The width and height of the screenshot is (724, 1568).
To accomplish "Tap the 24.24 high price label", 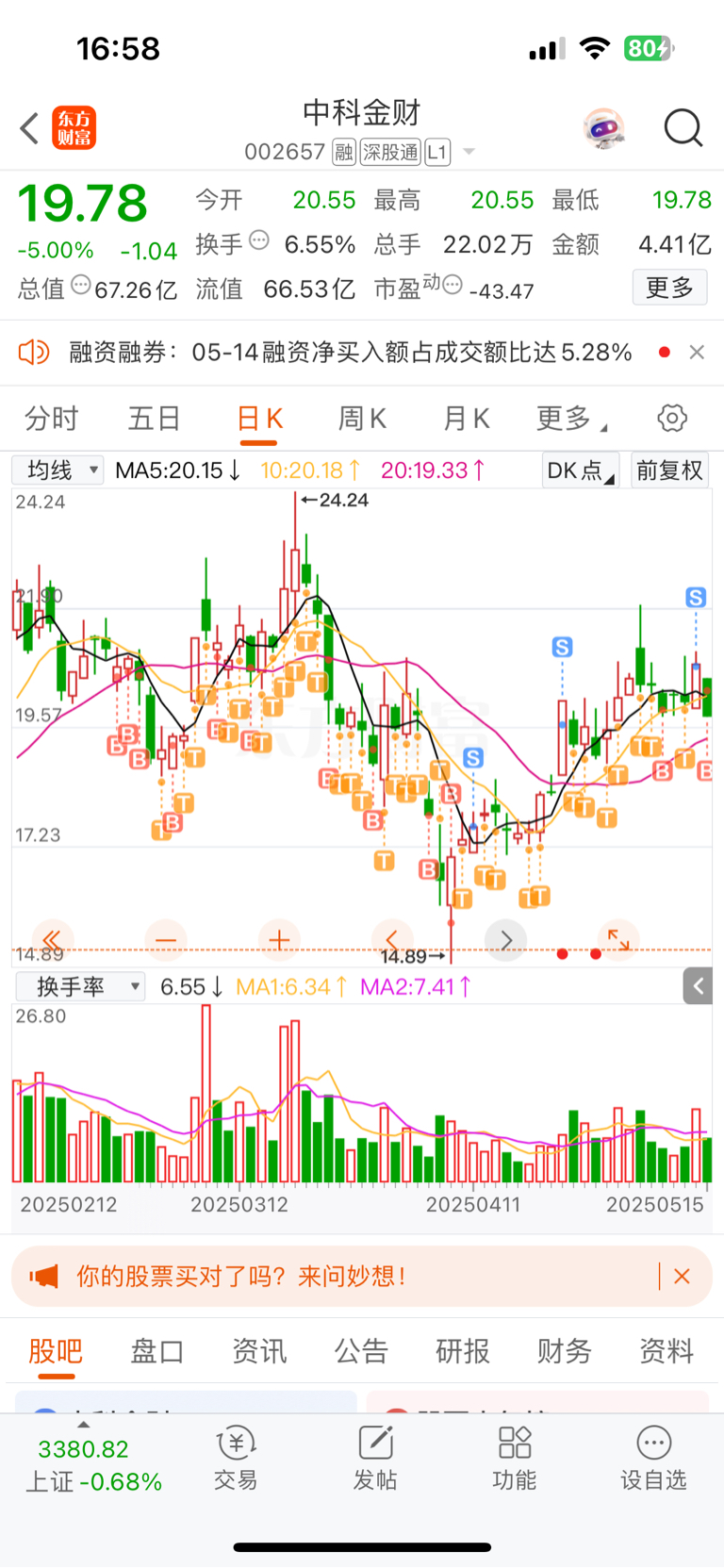I will (x=335, y=501).
